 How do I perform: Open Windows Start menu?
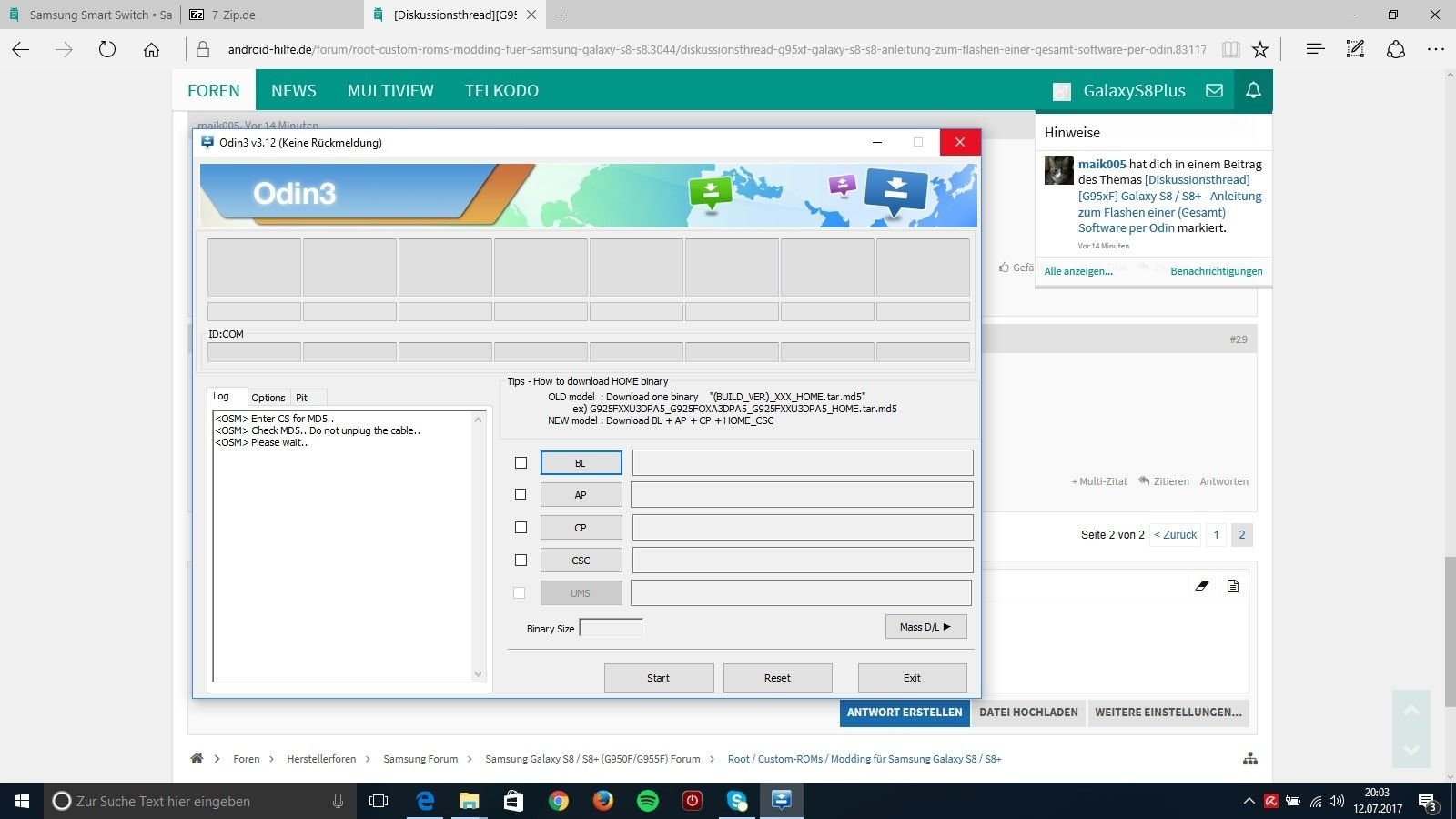22,801
